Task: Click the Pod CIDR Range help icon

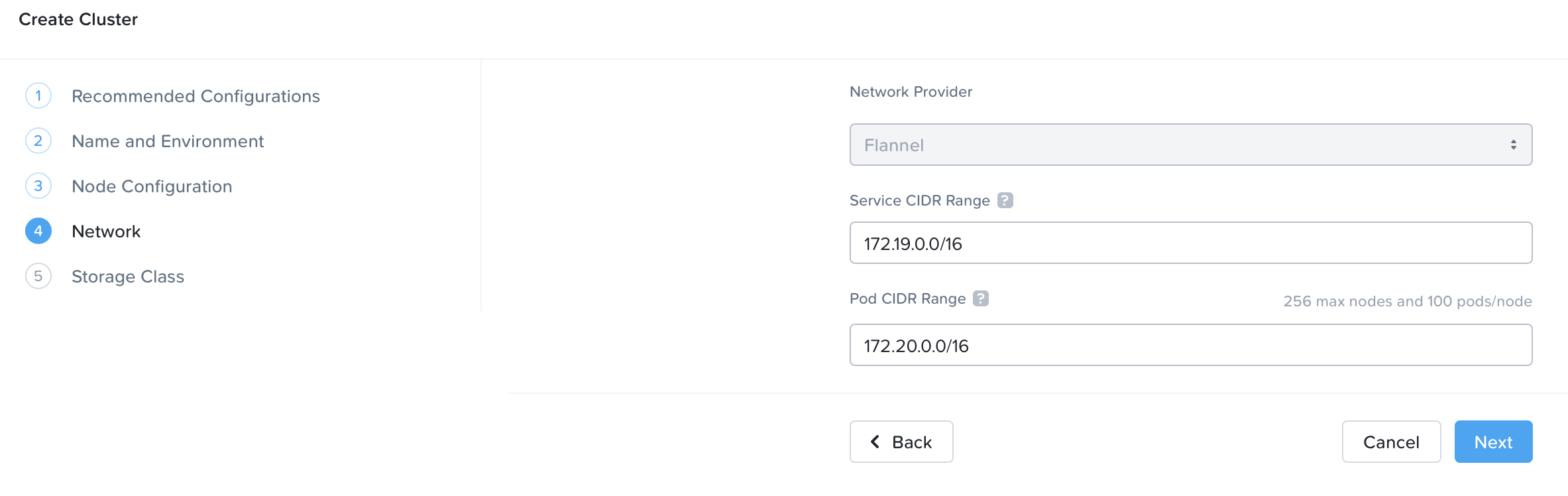Action: 981,298
